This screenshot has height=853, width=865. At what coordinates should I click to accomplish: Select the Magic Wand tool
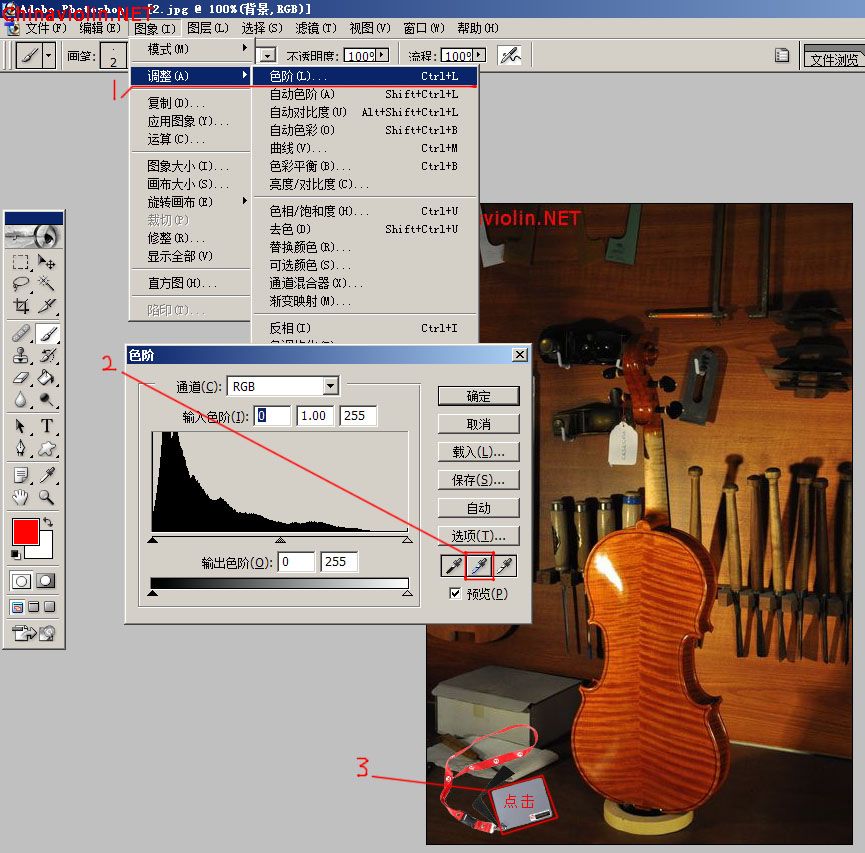tap(47, 284)
